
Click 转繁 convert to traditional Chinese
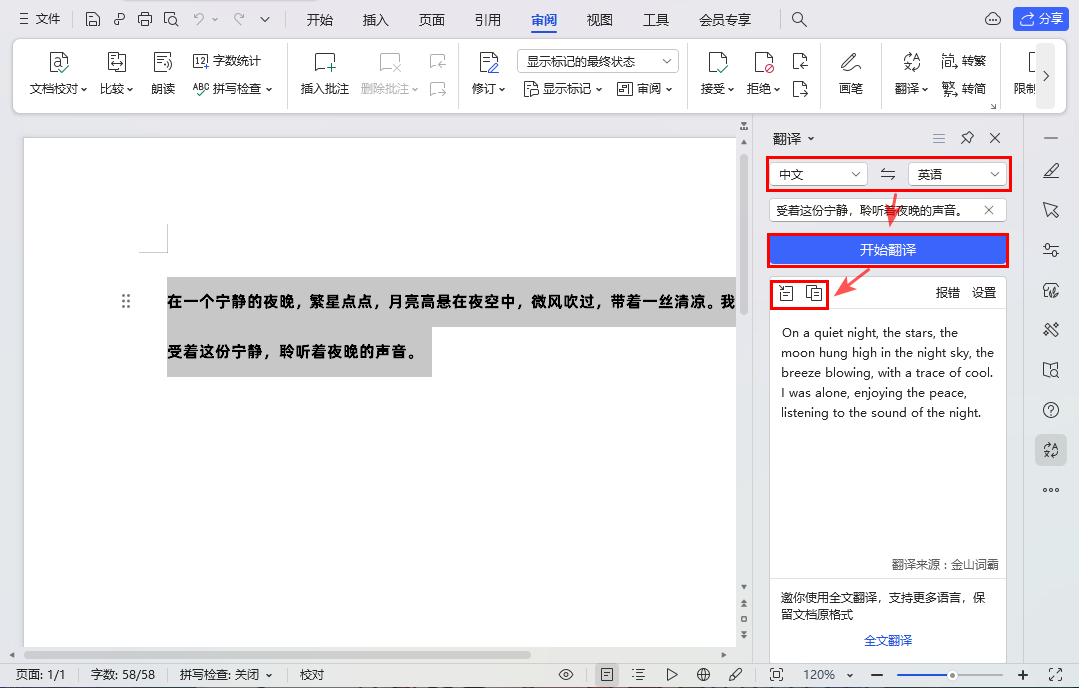(x=963, y=61)
